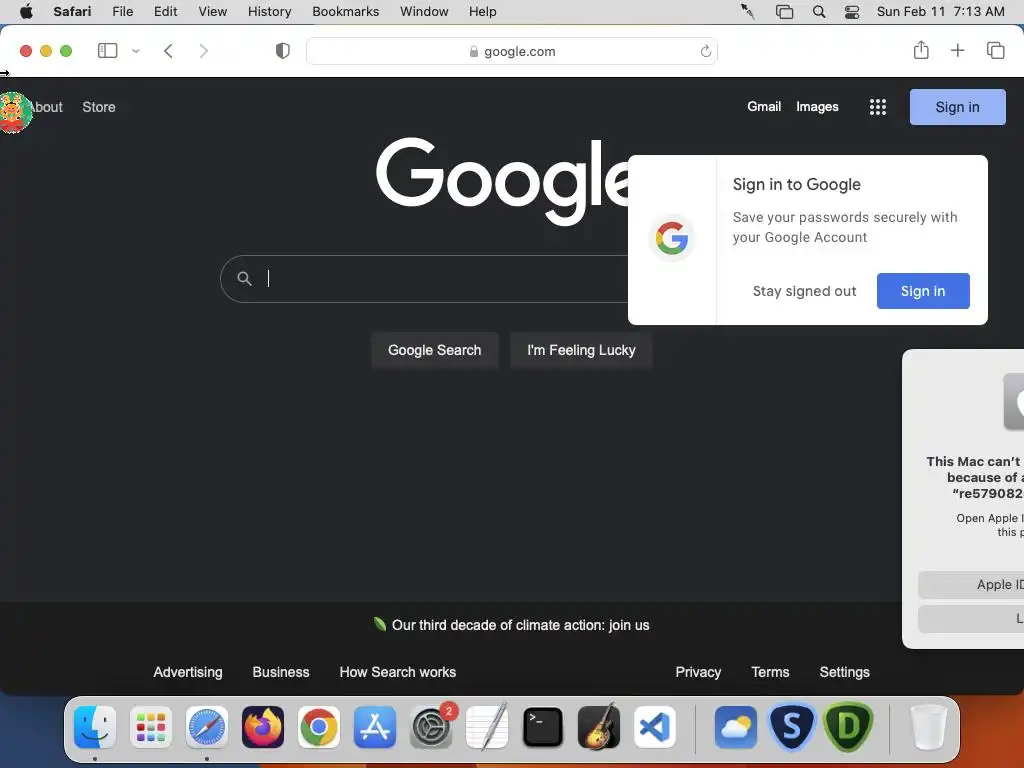The image size is (1024, 768).
Task: Open the Images link
Action: (x=817, y=106)
